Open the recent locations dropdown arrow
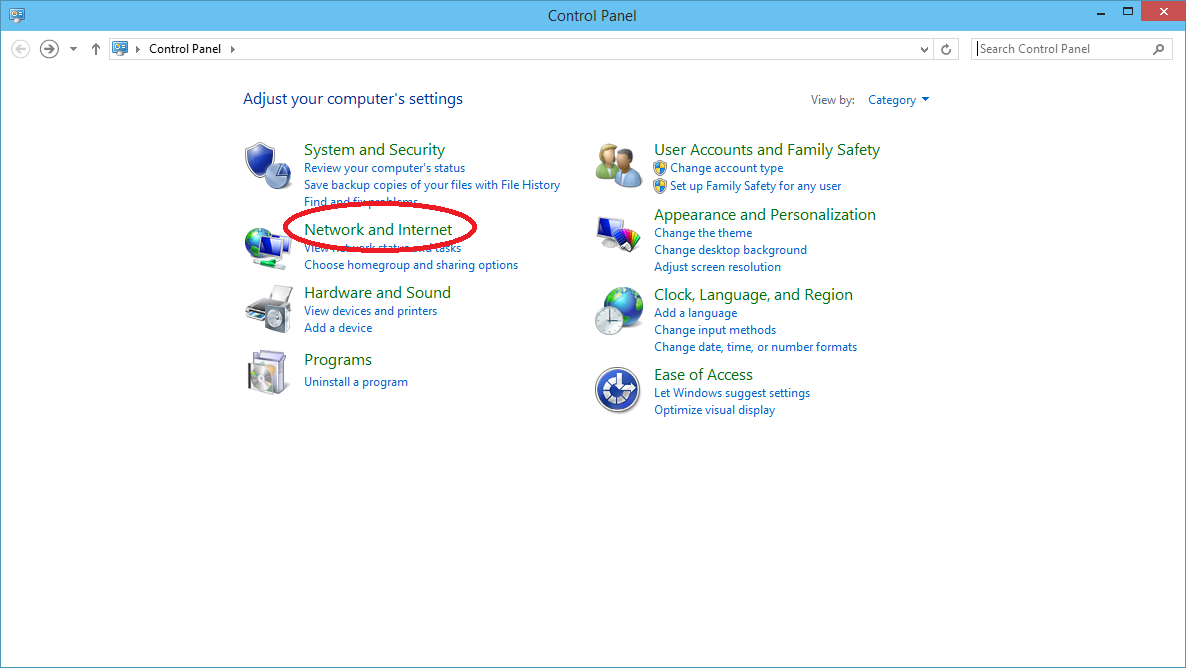Viewport: 1186px width, 668px height. tap(73, 49)
